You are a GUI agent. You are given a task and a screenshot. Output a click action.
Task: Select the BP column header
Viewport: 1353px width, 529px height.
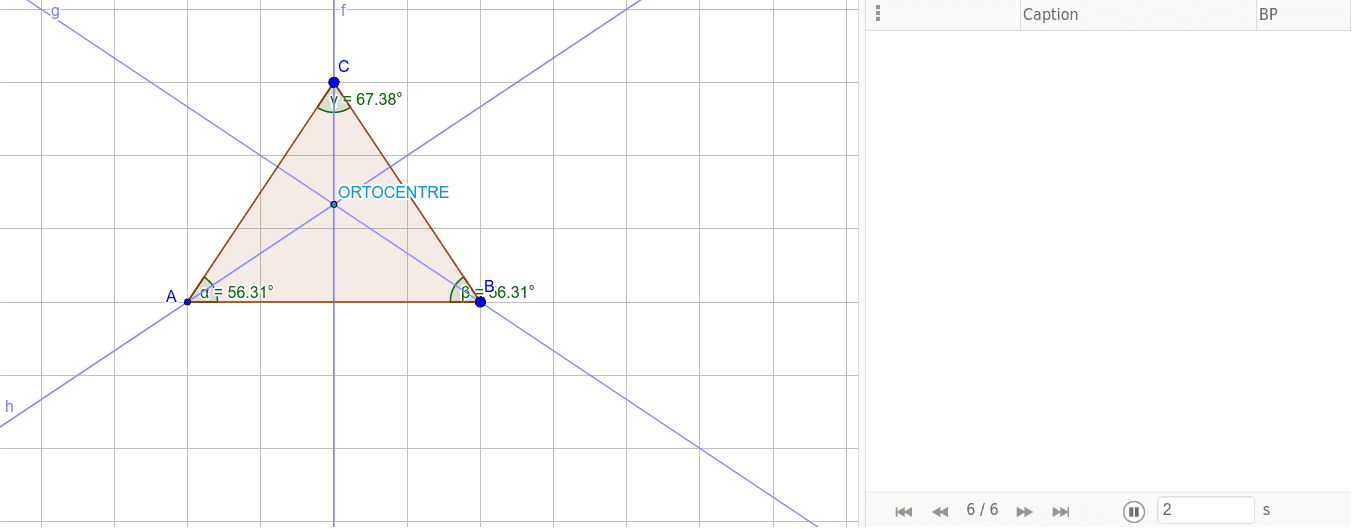1303,15
